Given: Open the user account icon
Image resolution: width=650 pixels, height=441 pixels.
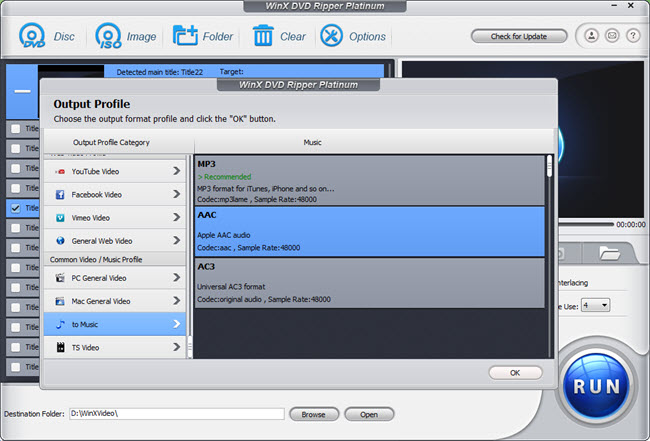Looking at the screenshot, I should tap(591, 36).
